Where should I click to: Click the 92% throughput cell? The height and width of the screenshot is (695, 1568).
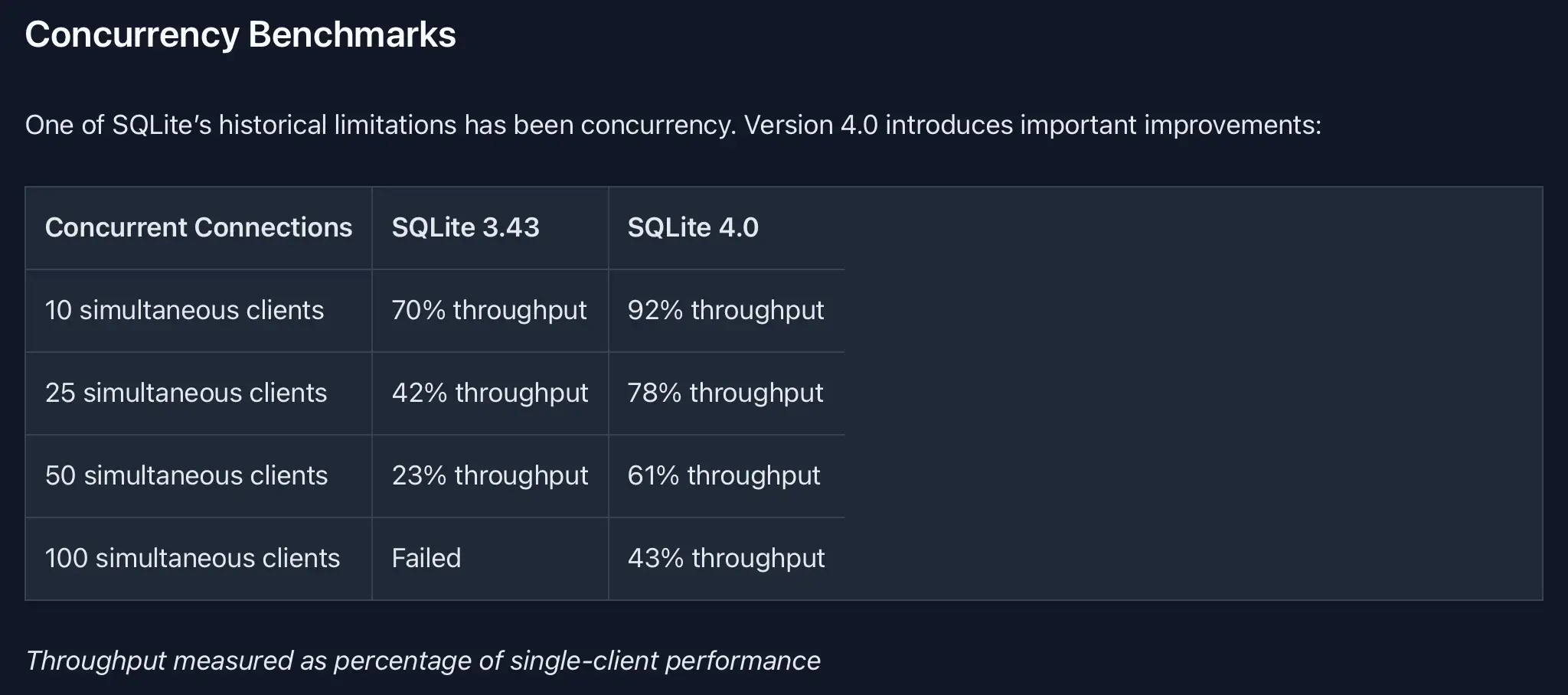pos(727,311)
